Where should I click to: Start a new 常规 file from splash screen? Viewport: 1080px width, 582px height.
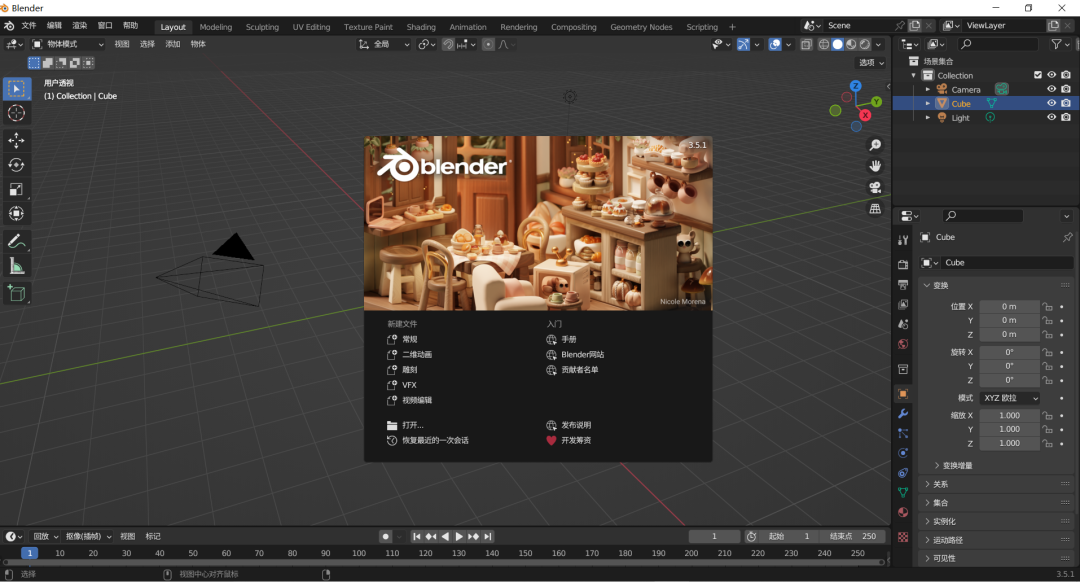(410, 340)
